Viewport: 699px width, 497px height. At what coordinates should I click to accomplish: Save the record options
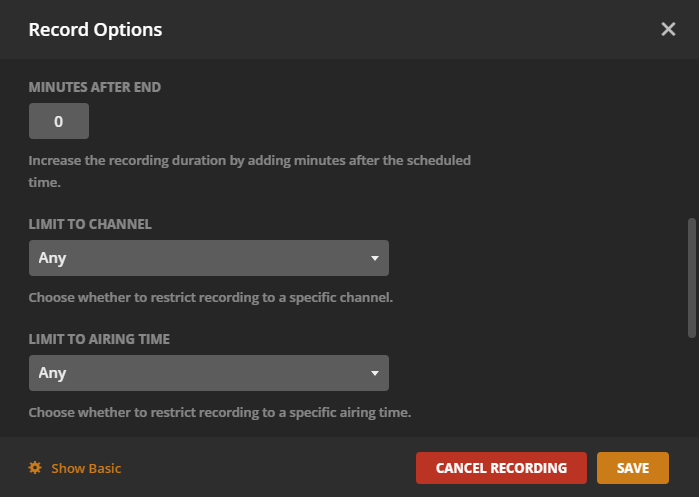click(x=633, y=468)
